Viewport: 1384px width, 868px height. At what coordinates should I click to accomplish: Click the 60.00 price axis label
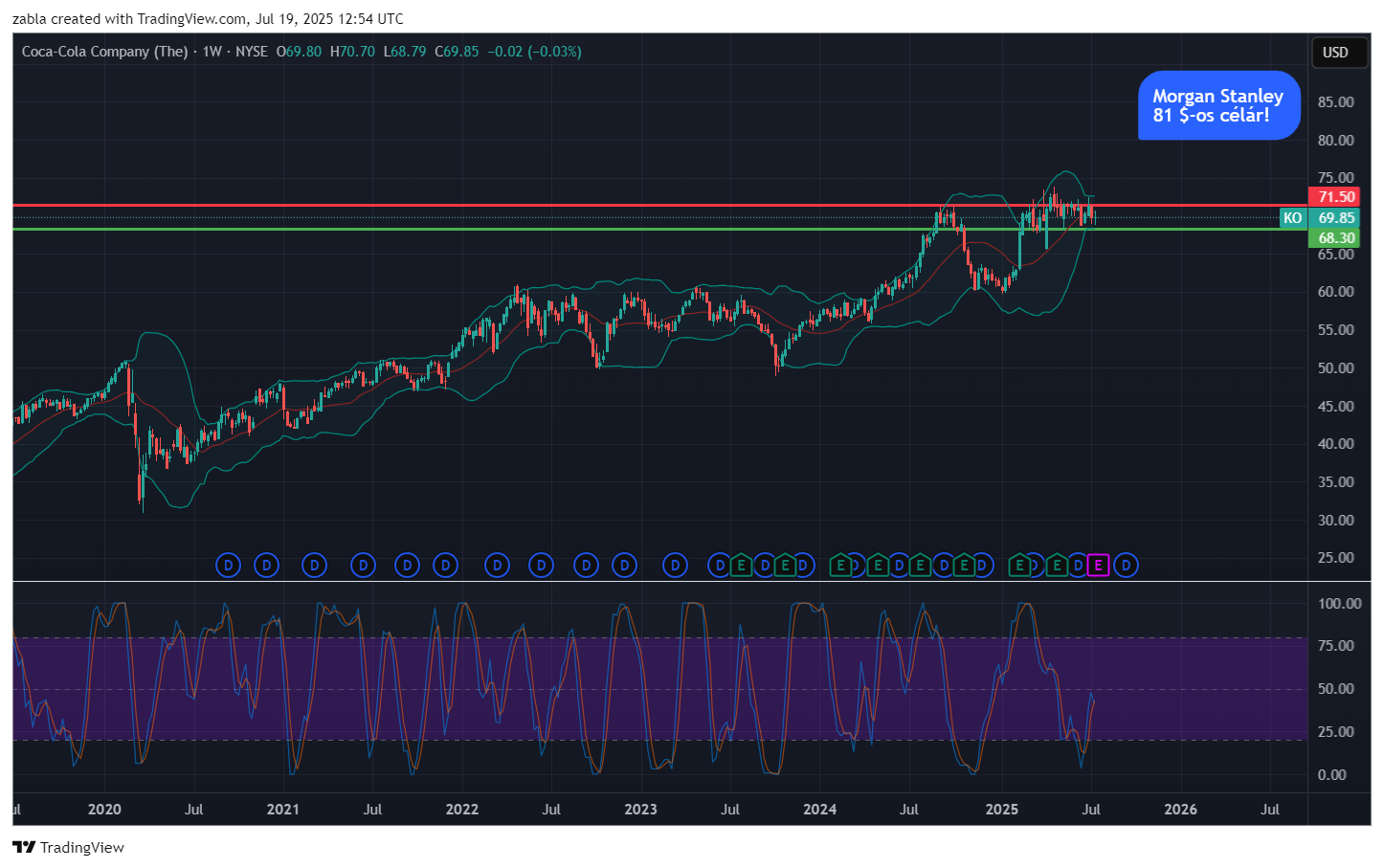click(x=1335, y=292)
